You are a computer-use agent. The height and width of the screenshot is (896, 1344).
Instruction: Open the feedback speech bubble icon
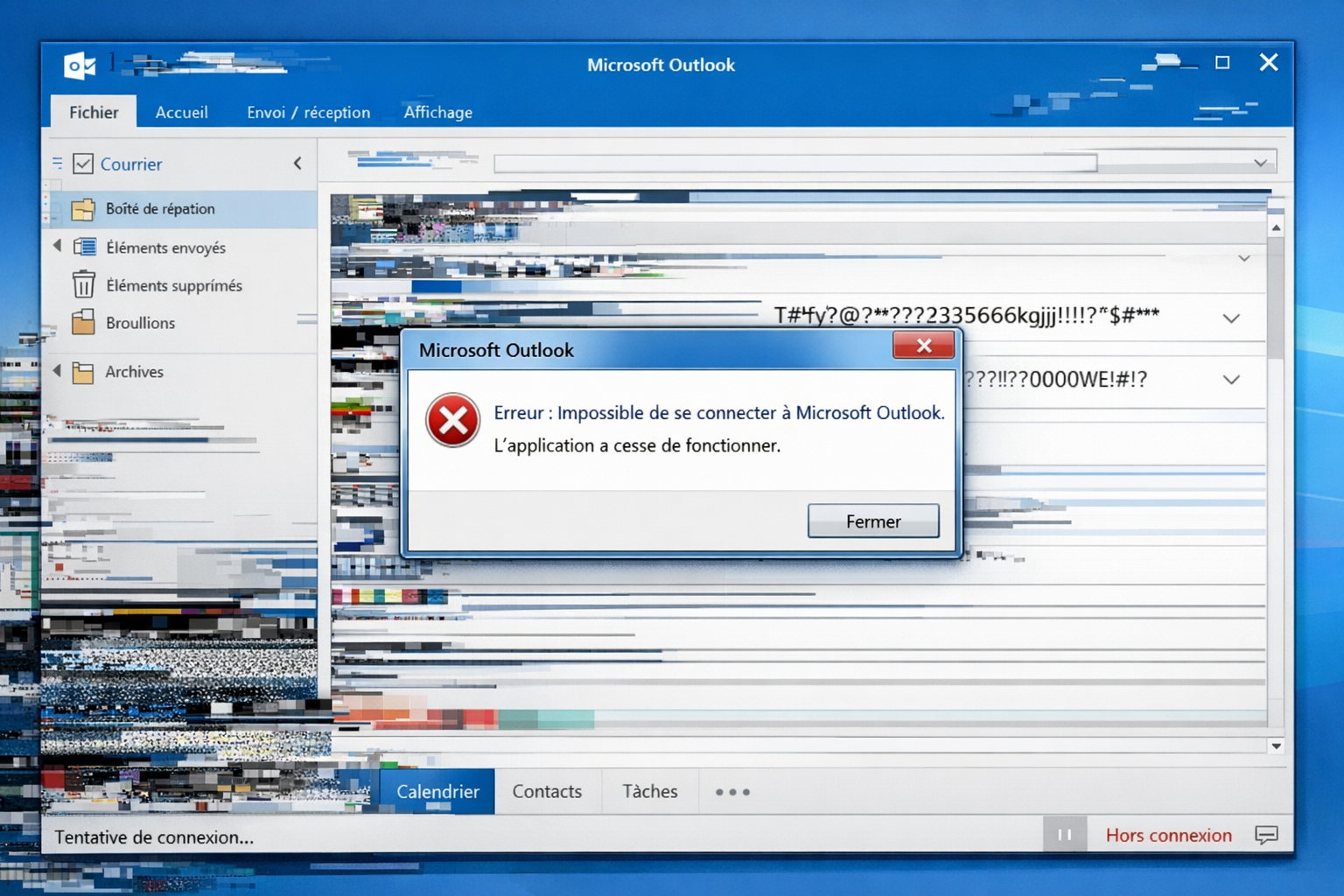tap(1266, 835)
